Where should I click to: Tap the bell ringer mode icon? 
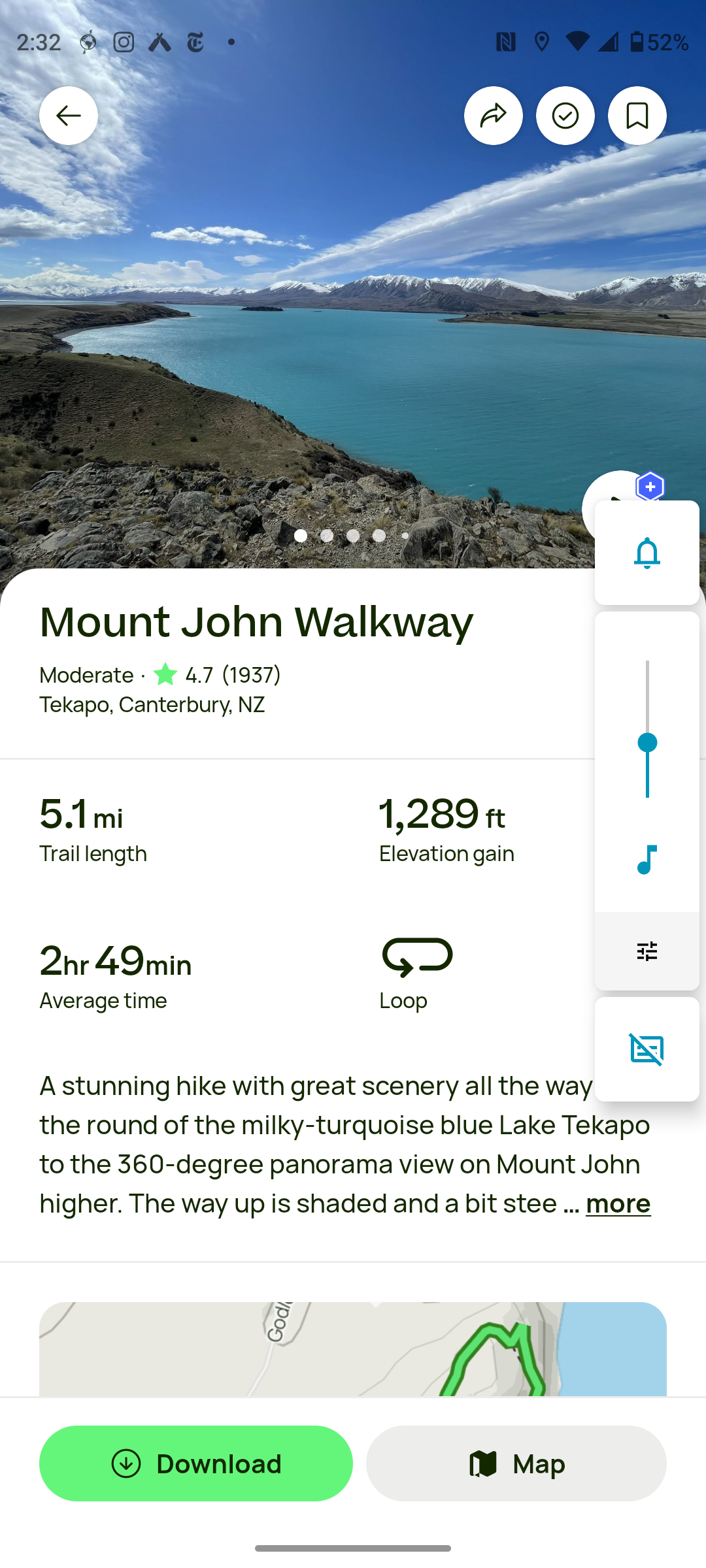click(647, 553)
